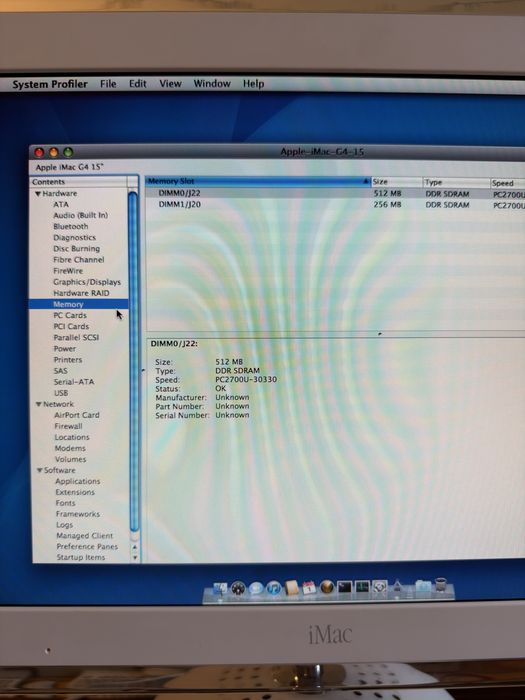This screenshot has height=700, width=525.
Task: Select Power in the Contents list
Action: pos(65,349)
